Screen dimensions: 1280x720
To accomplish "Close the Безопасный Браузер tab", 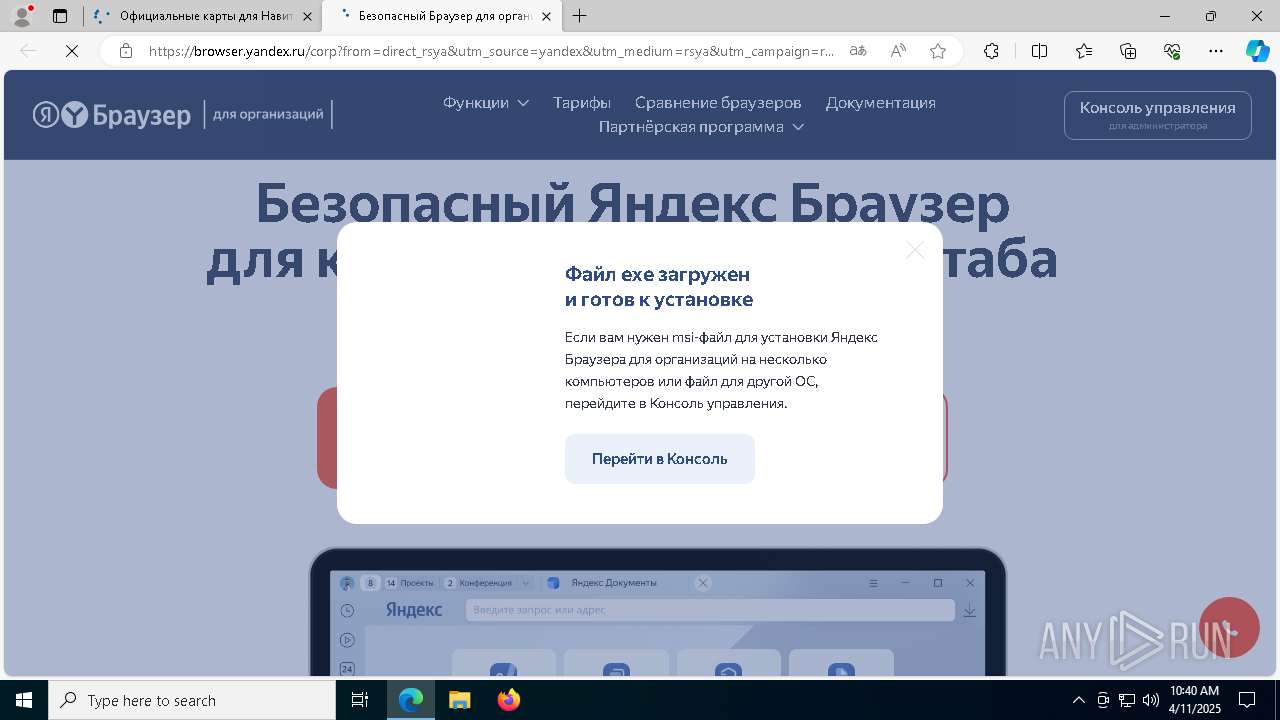I will 547,16.
